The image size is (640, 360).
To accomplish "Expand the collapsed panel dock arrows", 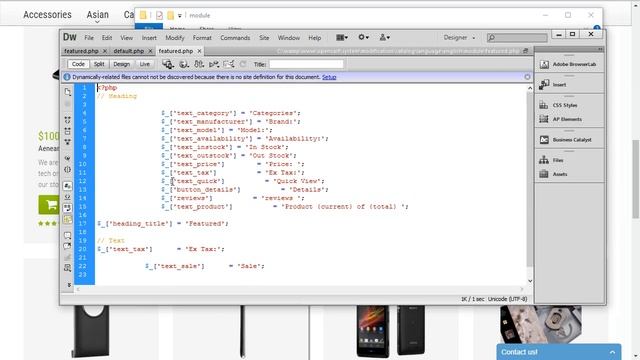I will (600, 49).
